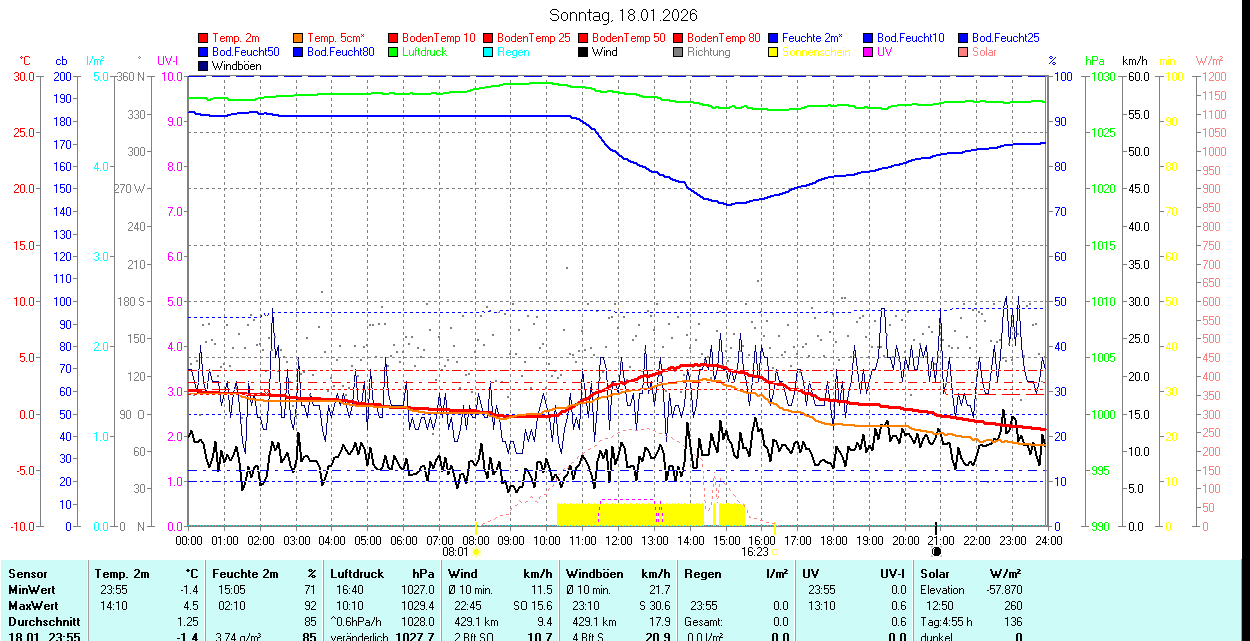Click the chart title Sonntag, 18.01.2026

[x=624, y=15]
